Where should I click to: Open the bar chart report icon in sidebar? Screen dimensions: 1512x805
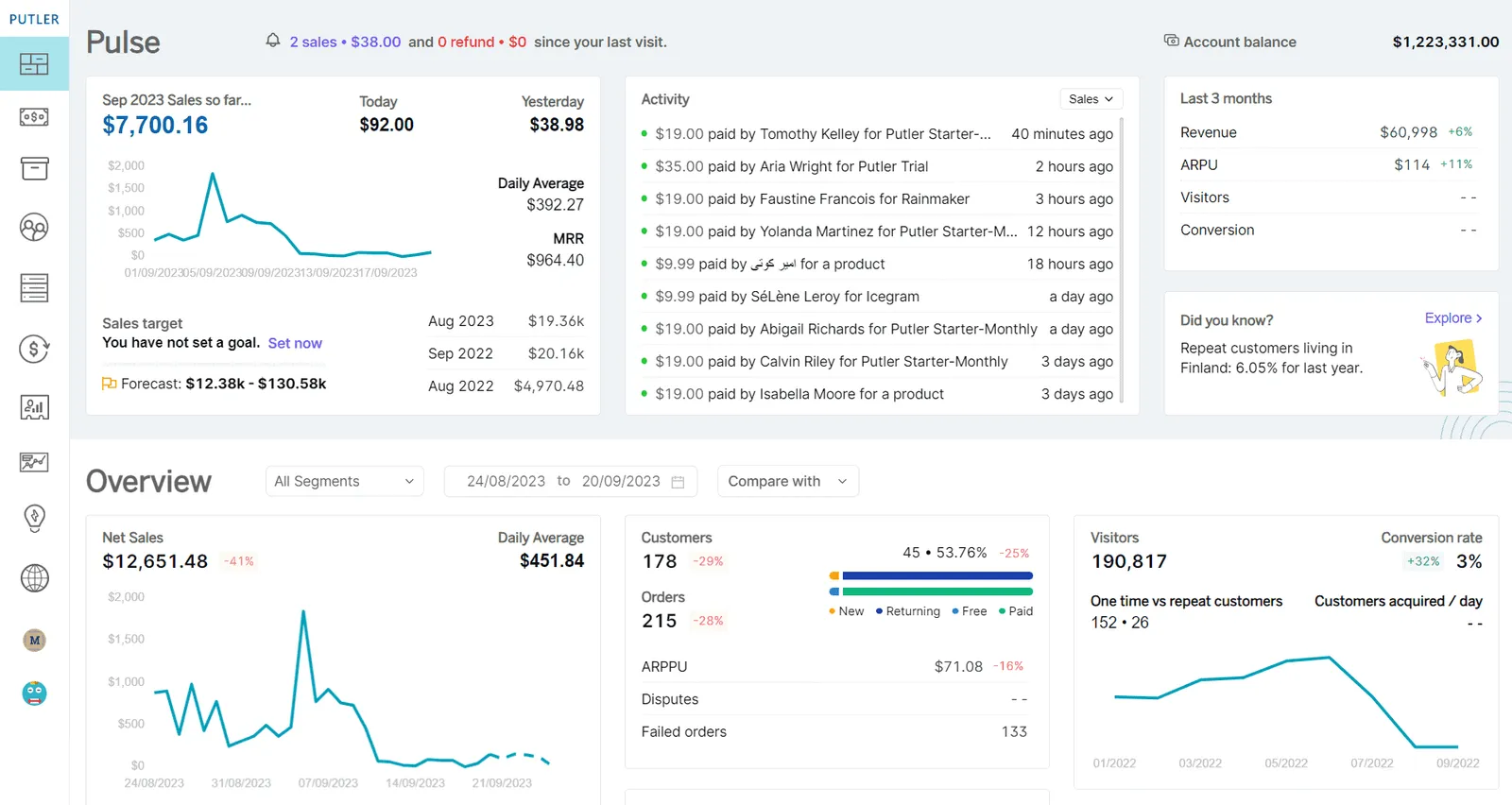coord(34,407)
